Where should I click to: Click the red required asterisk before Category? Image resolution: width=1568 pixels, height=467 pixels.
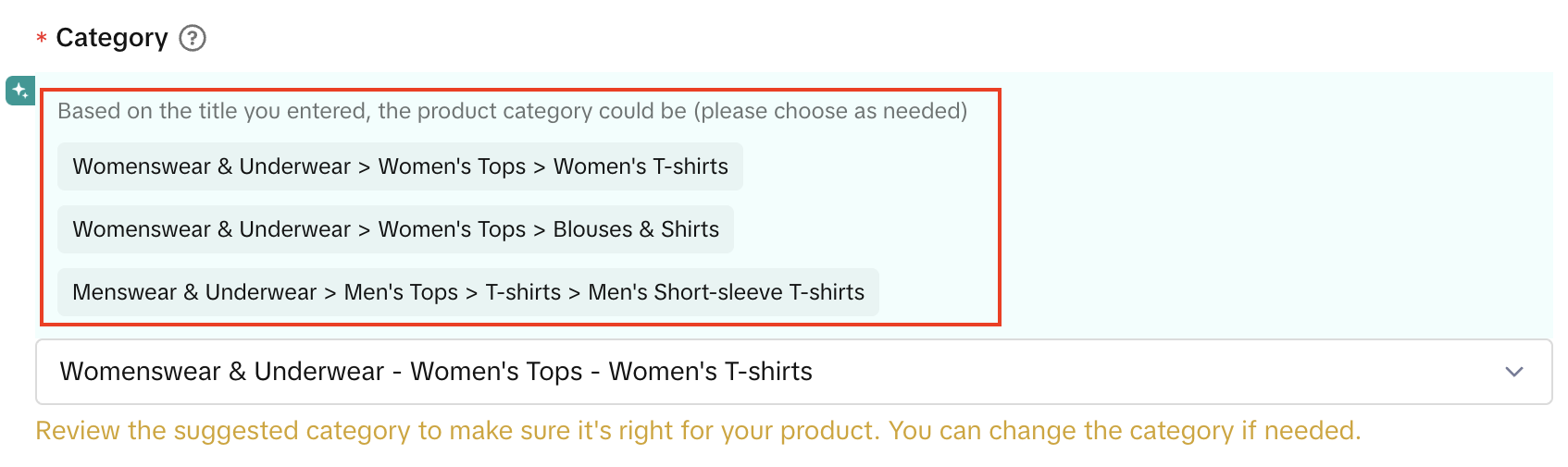click(x=42, y=39)
